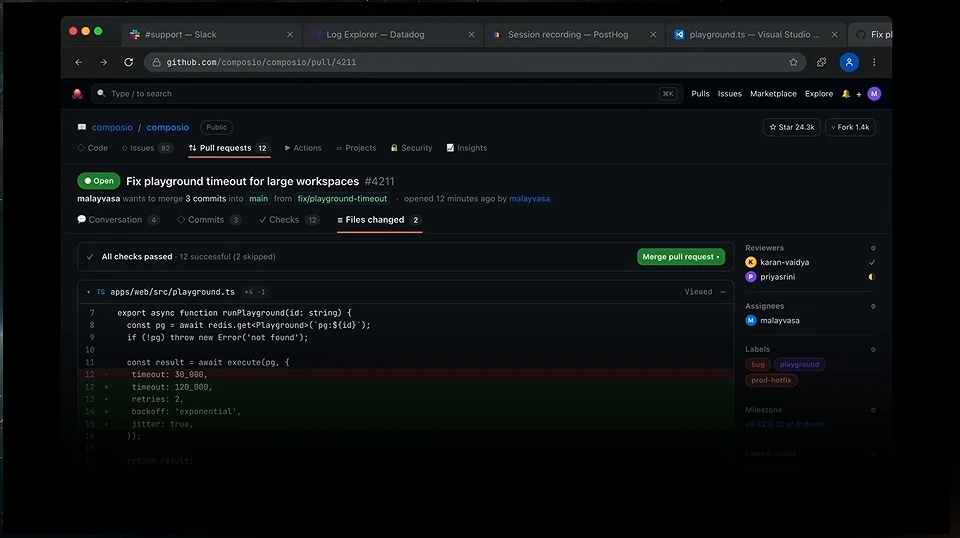Open the Actions tab
Image resolution: width=960 pixels, height=538 pixels.
(303, 148)
